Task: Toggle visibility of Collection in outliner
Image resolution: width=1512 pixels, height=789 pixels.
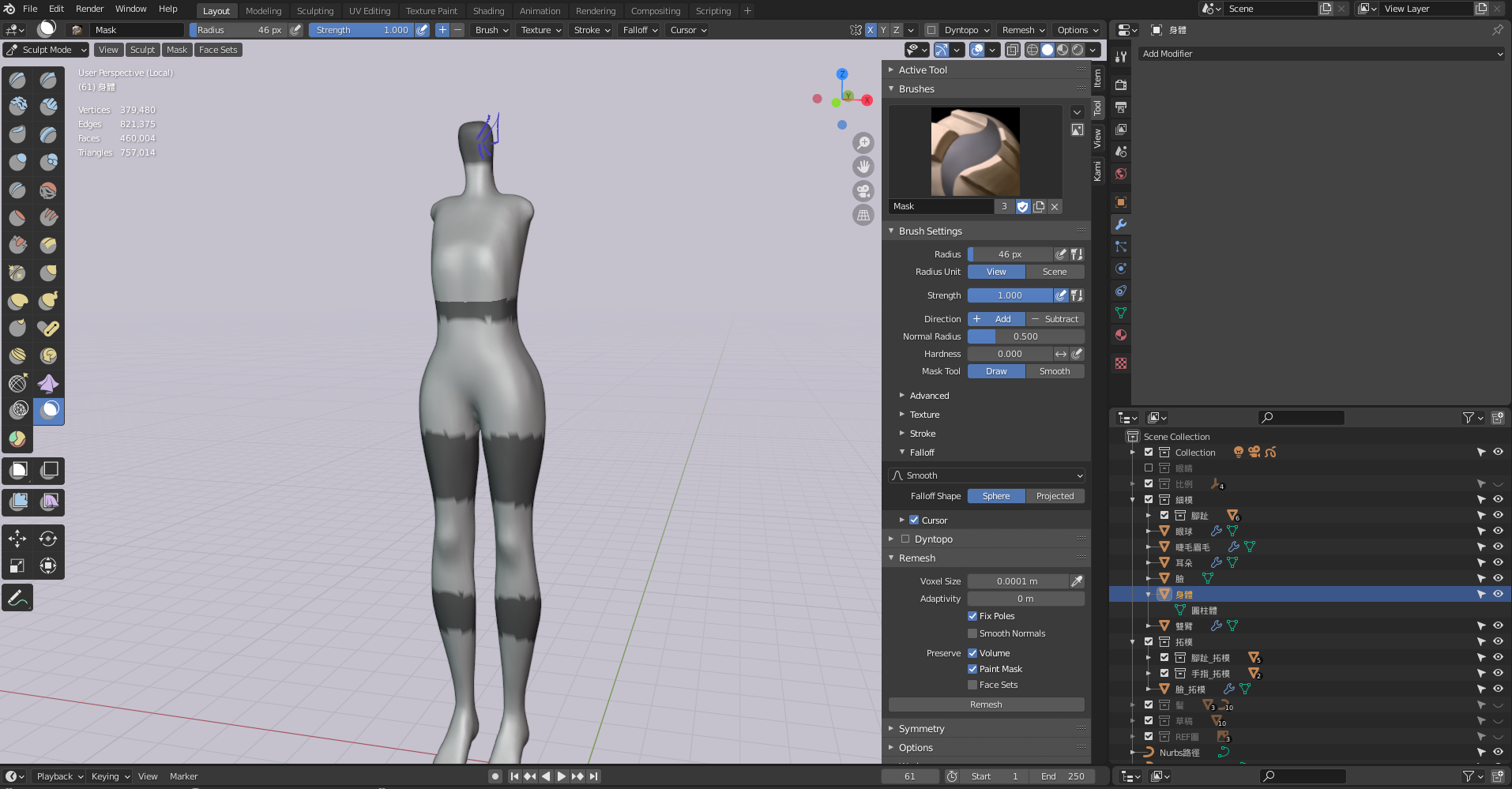Action: [x=1497, y=453]
